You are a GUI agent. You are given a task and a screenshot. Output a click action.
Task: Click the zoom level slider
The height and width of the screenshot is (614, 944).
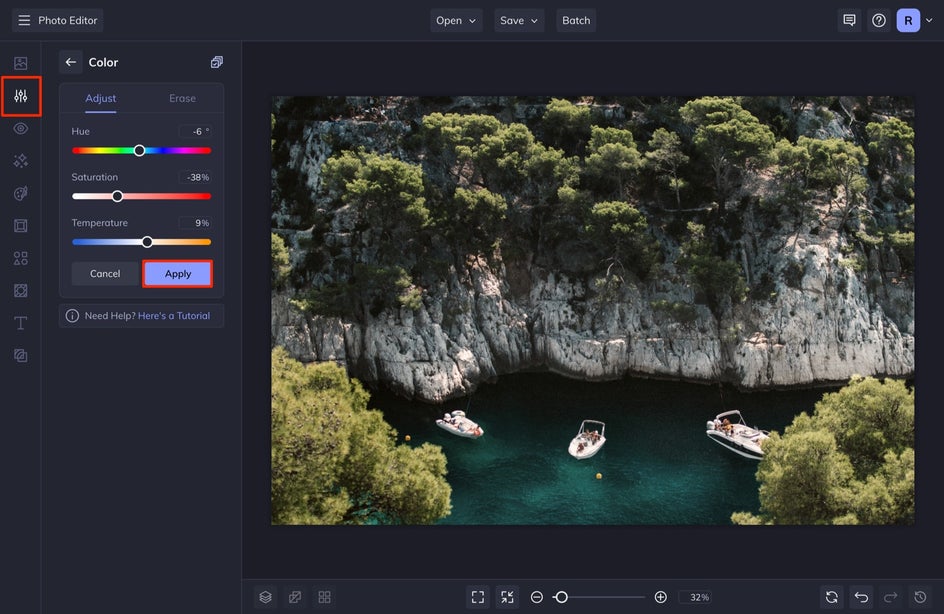point(600,597)
